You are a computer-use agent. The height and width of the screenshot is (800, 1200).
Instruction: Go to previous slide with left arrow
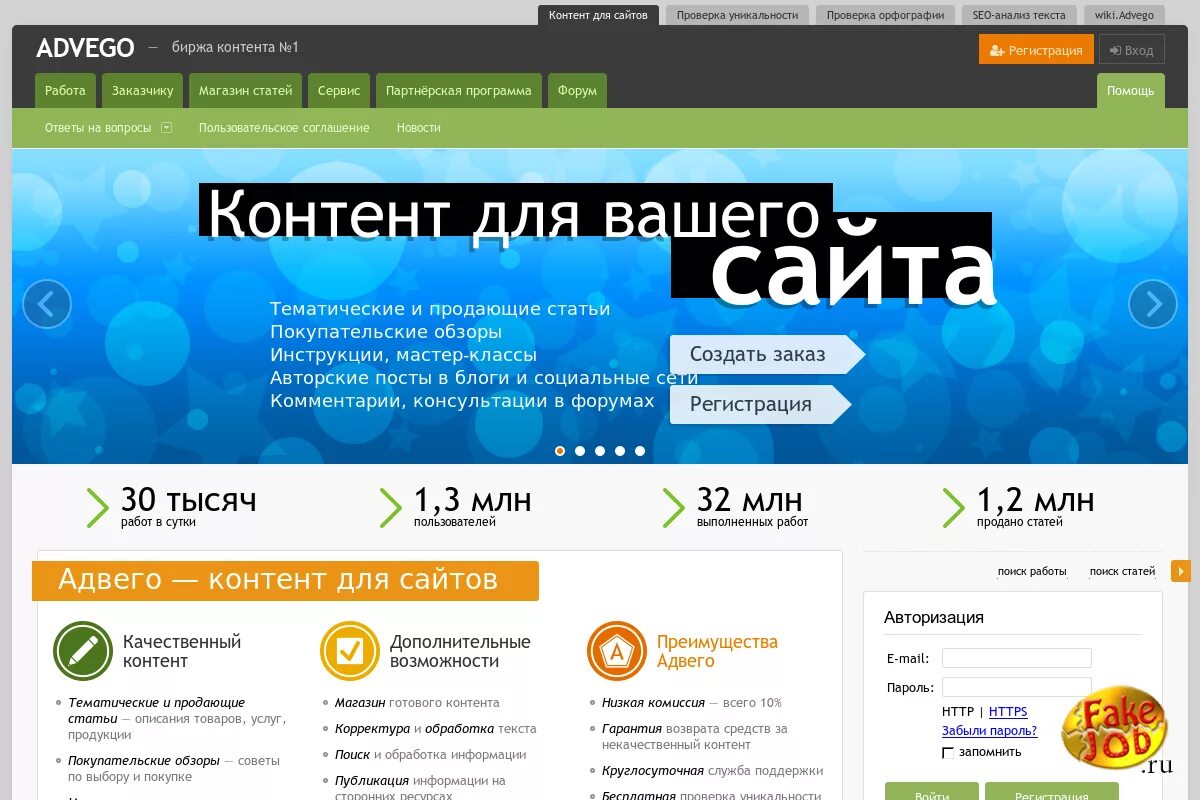(47, 304)
